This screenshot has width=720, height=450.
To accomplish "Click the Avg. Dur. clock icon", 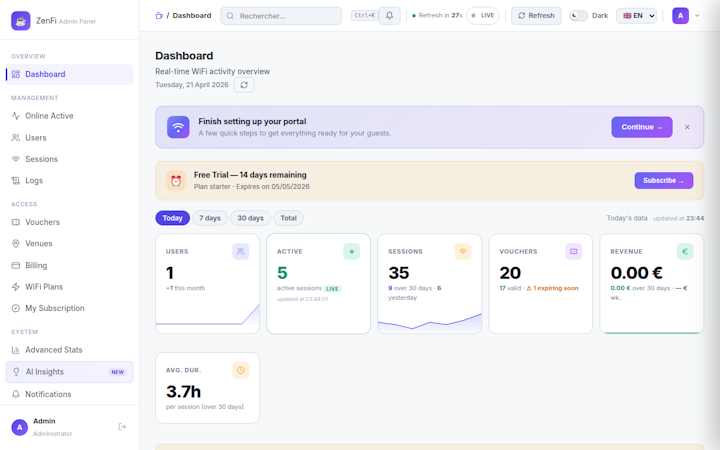I will 241,370.
